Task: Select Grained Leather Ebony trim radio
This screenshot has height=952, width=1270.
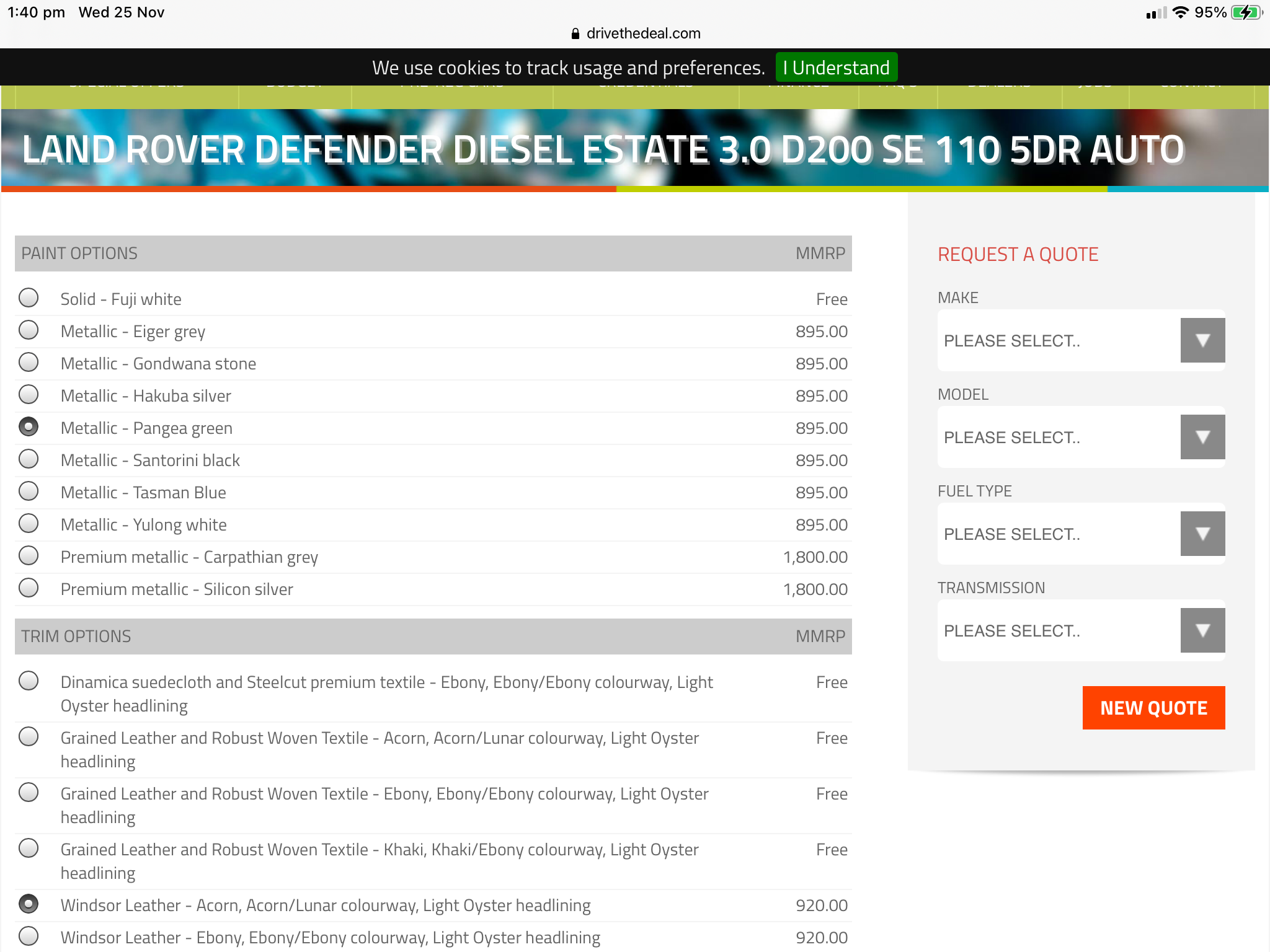Action: tap(29, 793)
